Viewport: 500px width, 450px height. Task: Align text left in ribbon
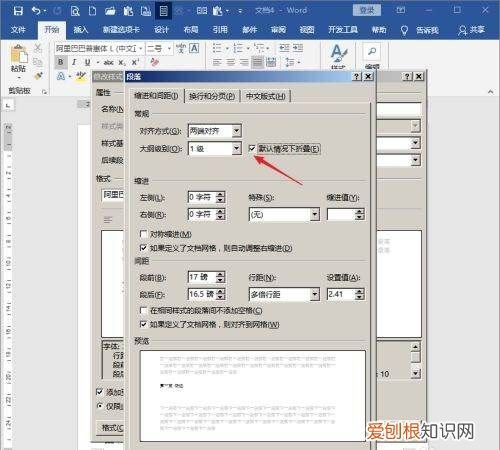coord(217,62)
